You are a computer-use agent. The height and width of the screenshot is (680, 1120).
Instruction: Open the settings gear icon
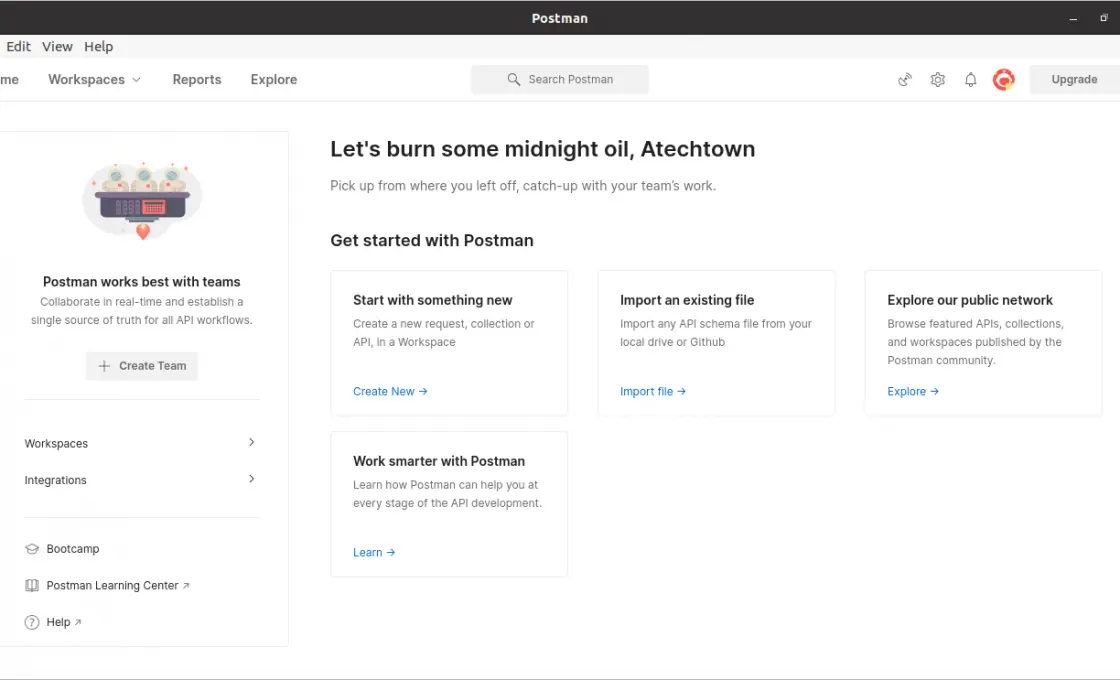[x=938, y=79]
